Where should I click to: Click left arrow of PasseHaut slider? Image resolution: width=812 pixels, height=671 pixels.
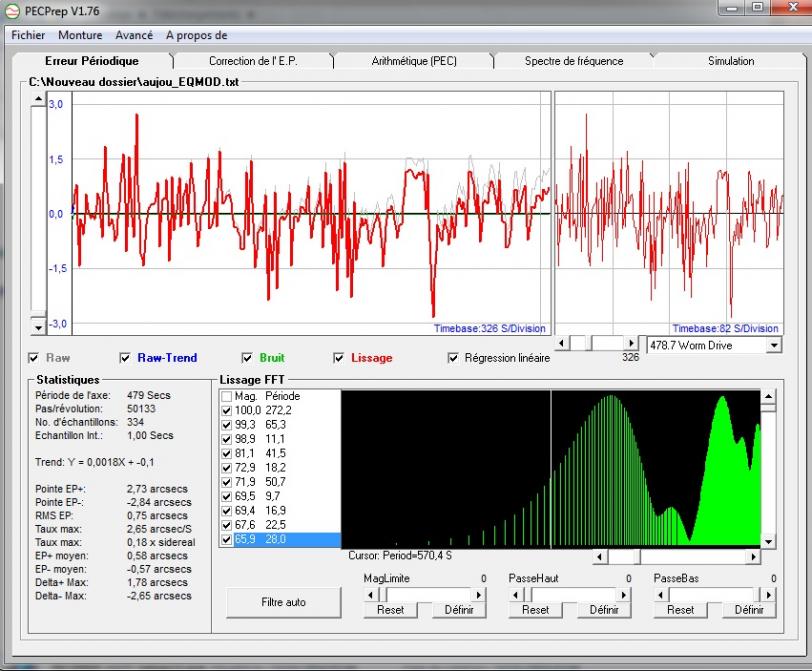coord(517,594)
